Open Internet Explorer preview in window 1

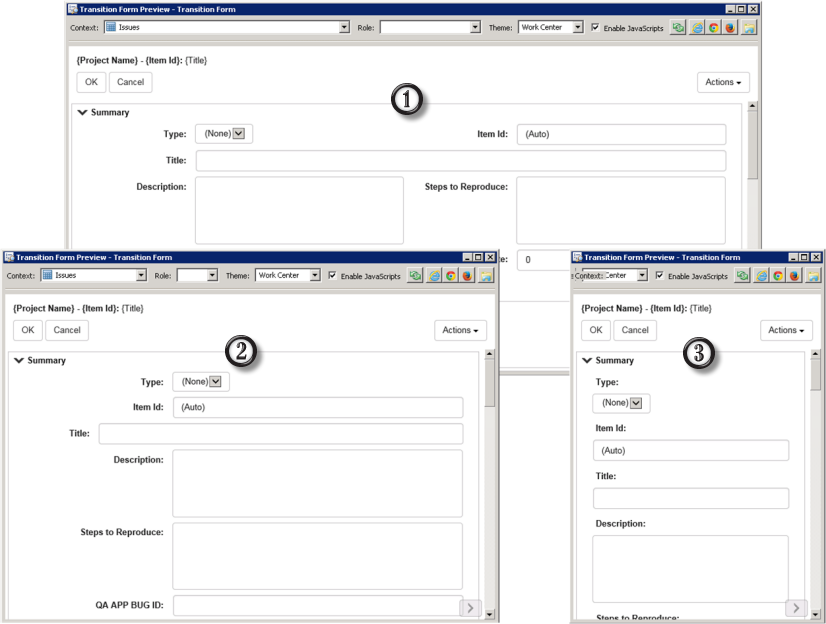tap(697, 28)
